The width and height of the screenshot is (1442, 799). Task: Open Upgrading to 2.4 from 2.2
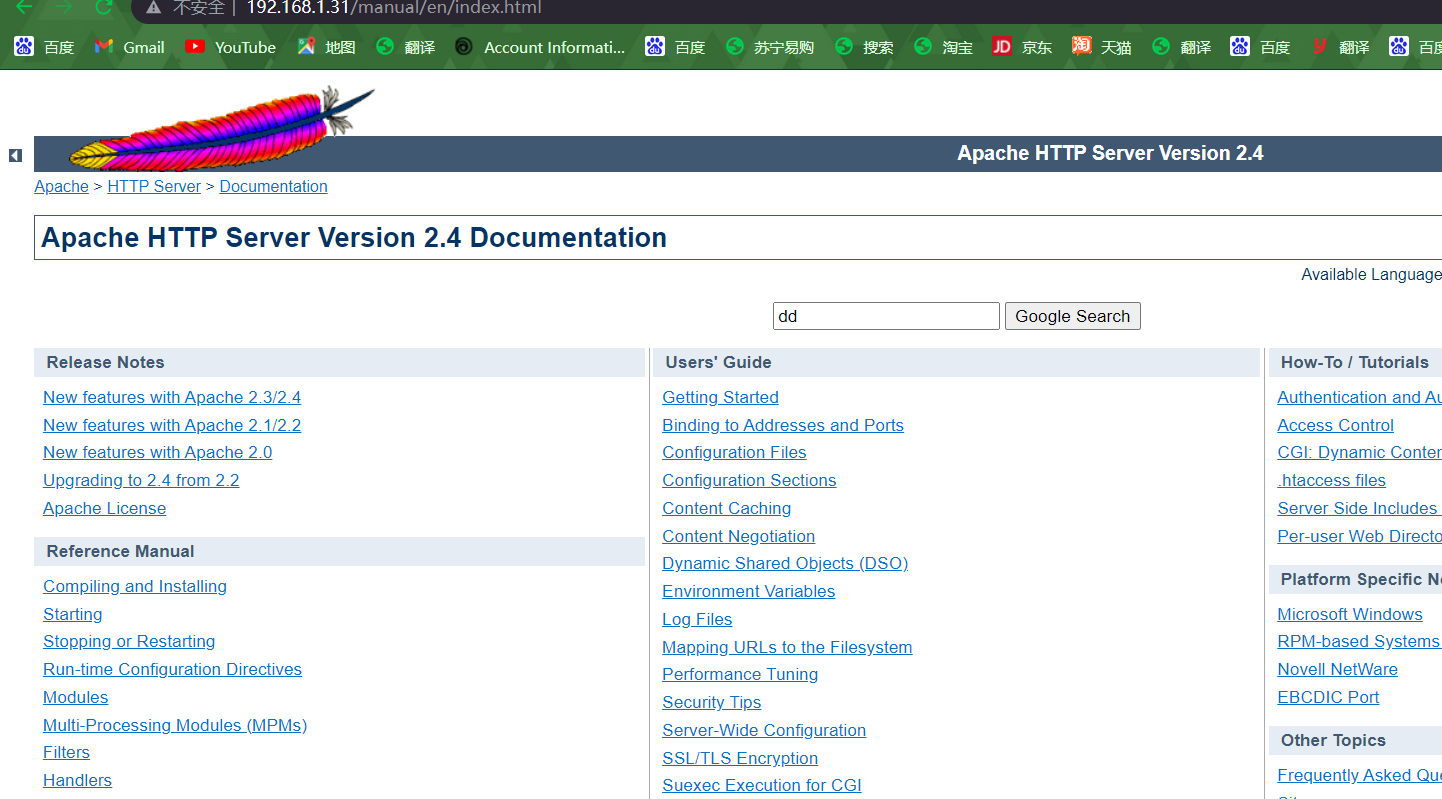[141, 480]
